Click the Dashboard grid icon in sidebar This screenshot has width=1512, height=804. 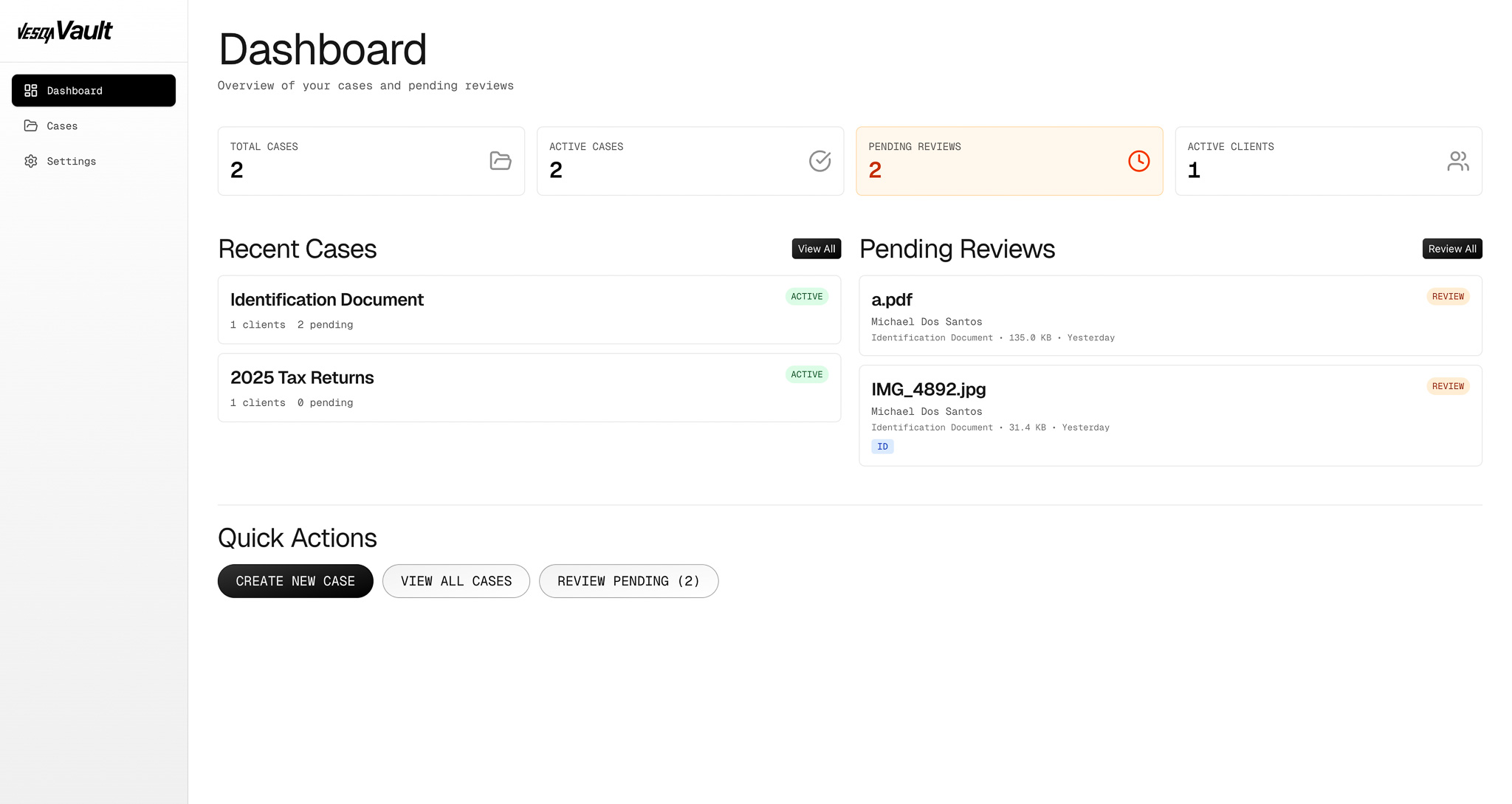(31, 91)
